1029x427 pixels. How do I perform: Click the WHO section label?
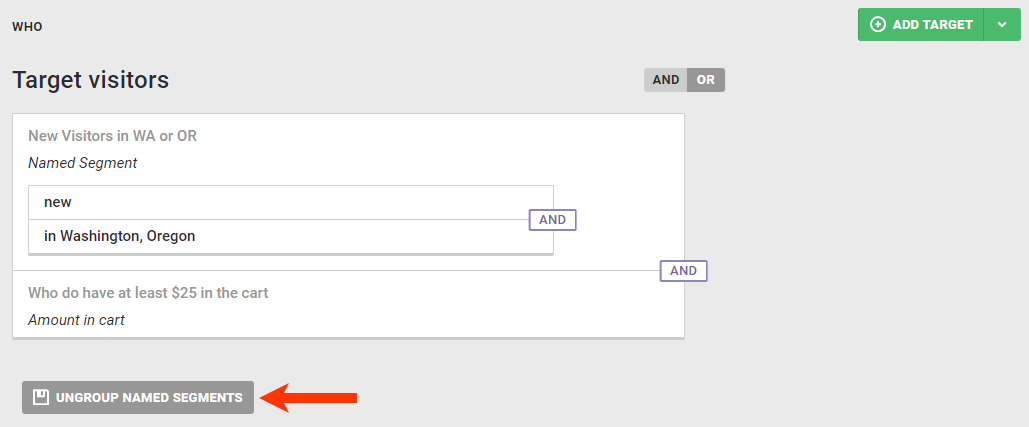pyautogui.click(x=27, y=27)
